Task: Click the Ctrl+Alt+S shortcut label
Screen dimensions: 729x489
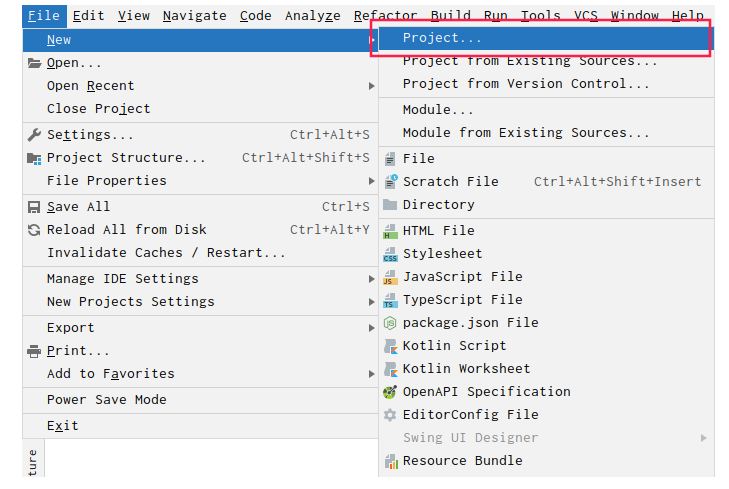Action: click(330, 135)
